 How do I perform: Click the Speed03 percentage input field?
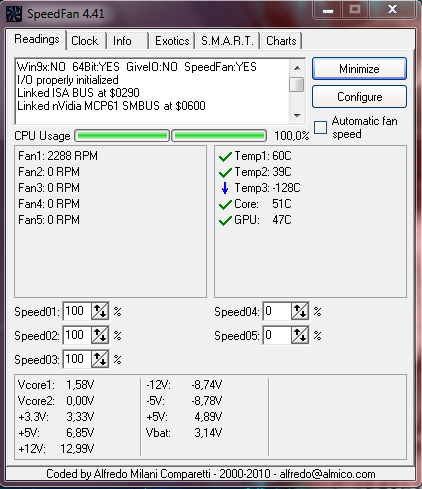click(77, 359)
